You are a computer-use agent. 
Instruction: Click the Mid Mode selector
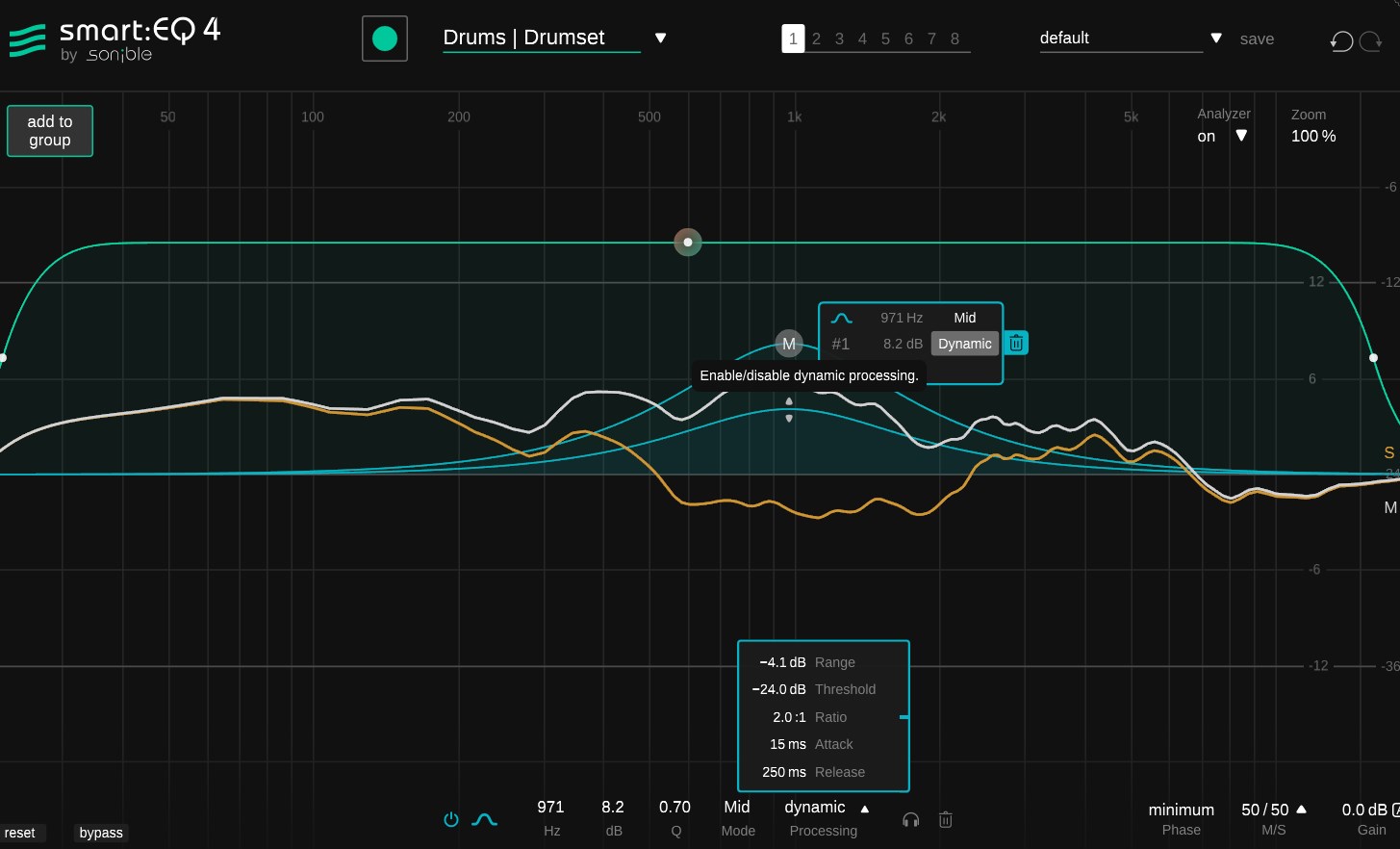tap(737, 807)
